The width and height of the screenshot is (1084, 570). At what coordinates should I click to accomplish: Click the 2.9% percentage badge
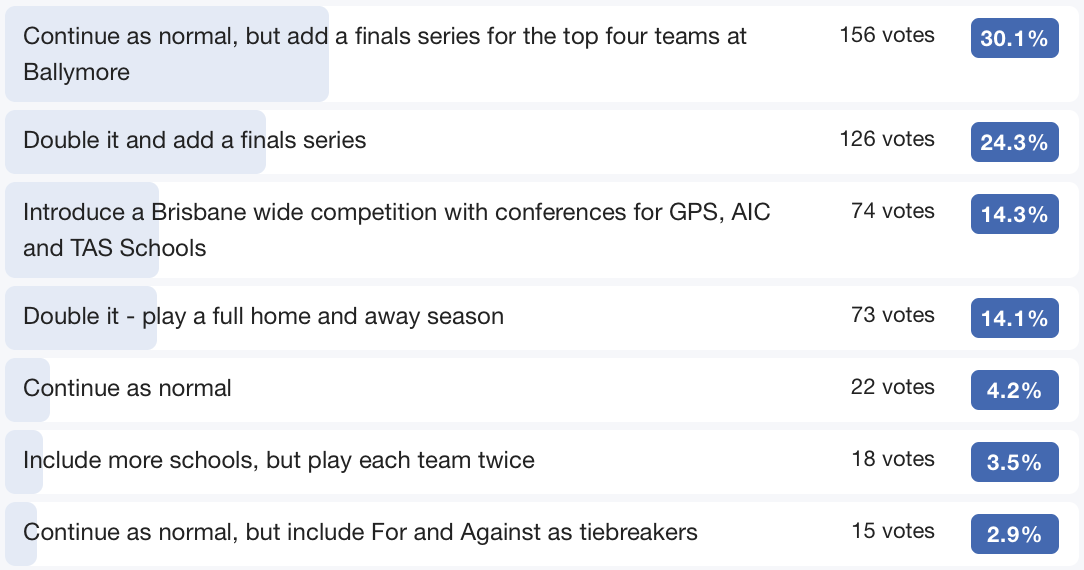1014,534
